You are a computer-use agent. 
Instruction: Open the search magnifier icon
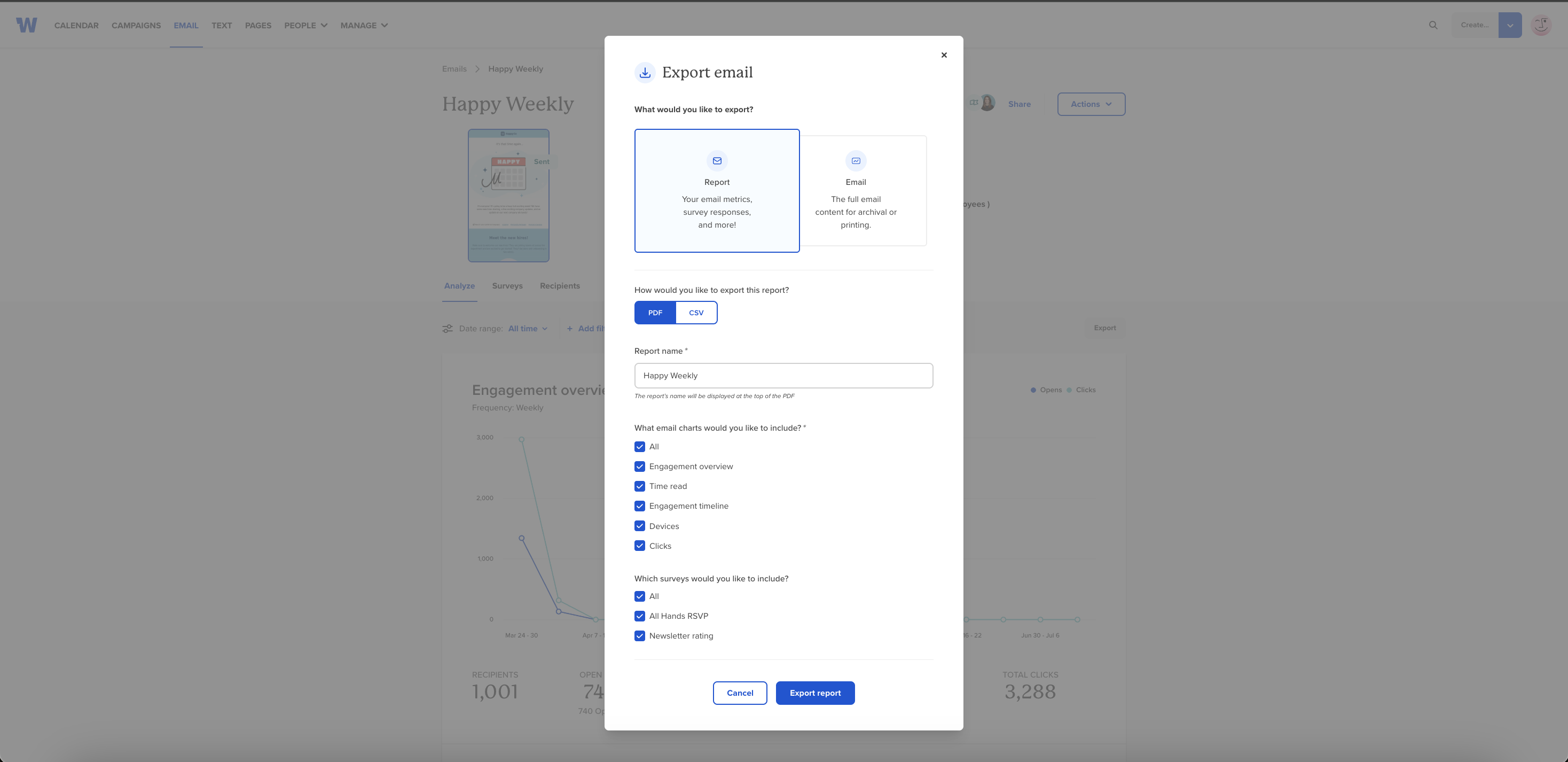(1433, 25)
